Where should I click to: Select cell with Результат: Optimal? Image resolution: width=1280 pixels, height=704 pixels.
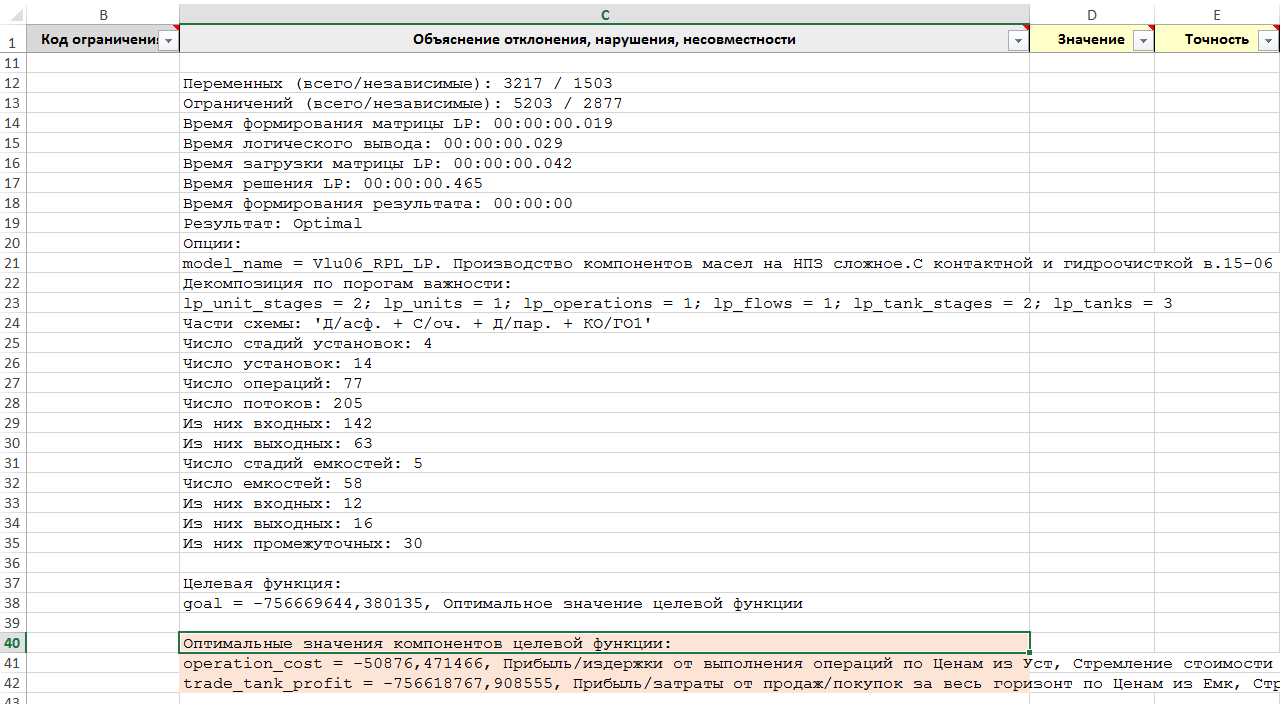pyautogui.click(x=604, y=223)
